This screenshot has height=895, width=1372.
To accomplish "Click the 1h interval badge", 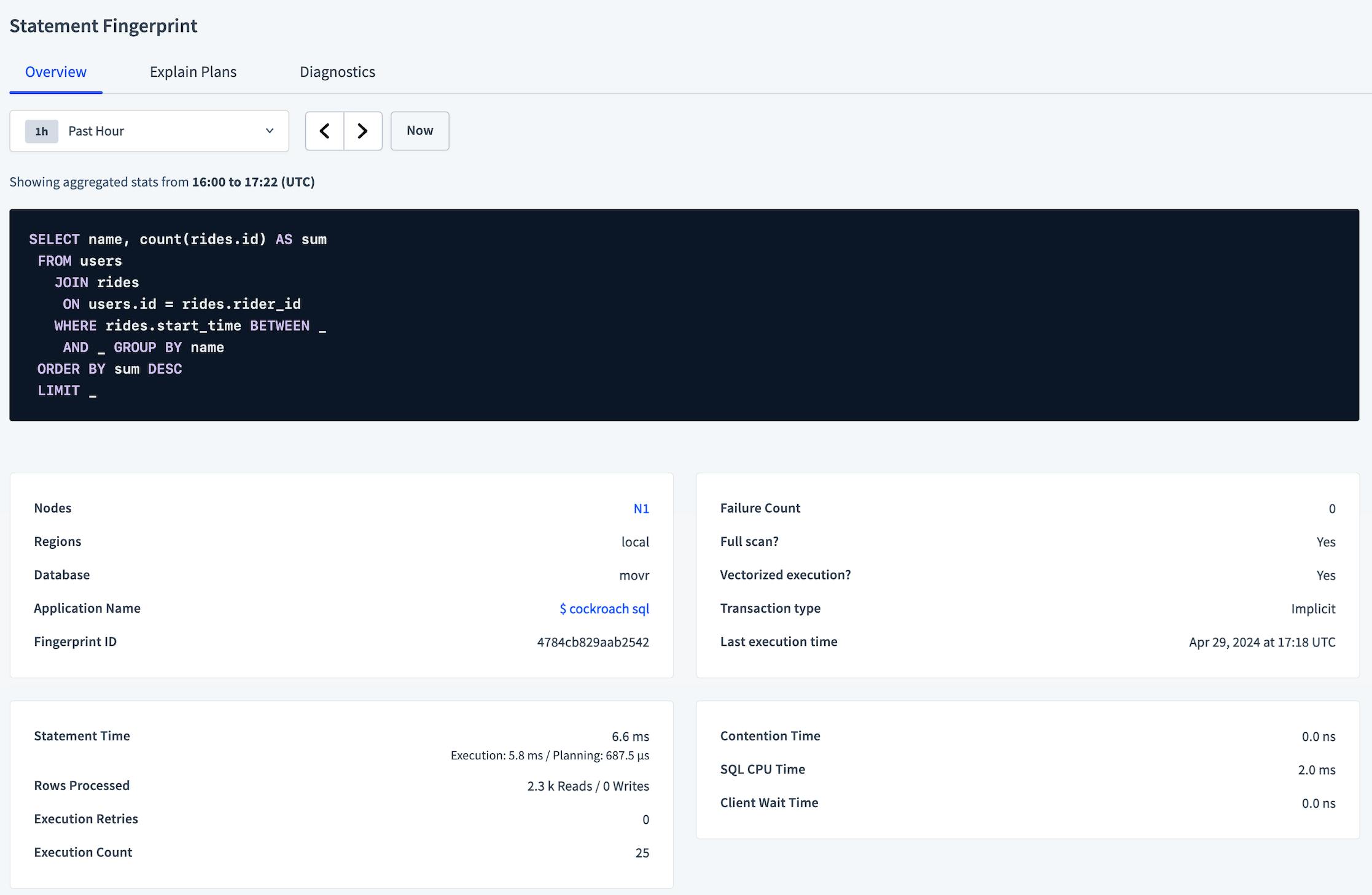I will pyautogui.click(x=41, y=131).
